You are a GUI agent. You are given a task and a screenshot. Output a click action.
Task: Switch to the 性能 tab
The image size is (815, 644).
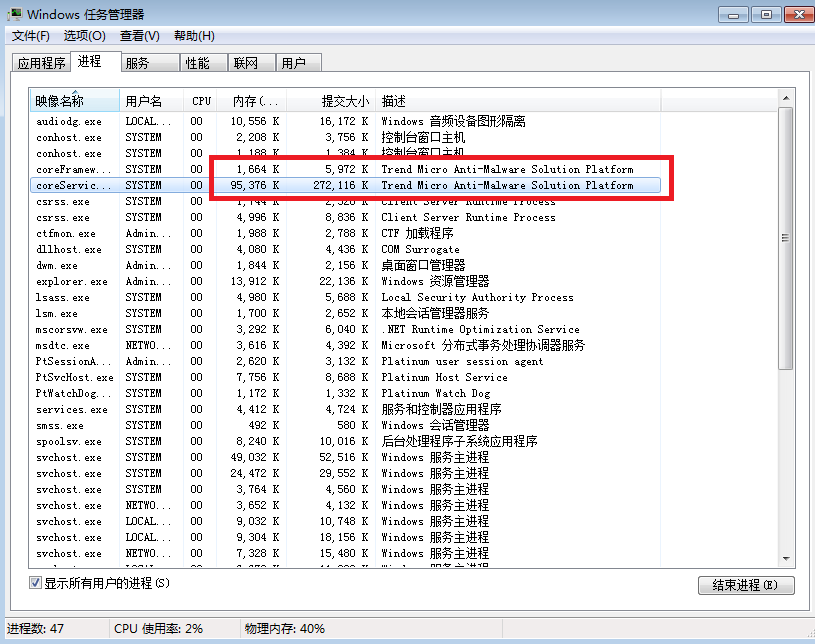(x=197, y=63)
